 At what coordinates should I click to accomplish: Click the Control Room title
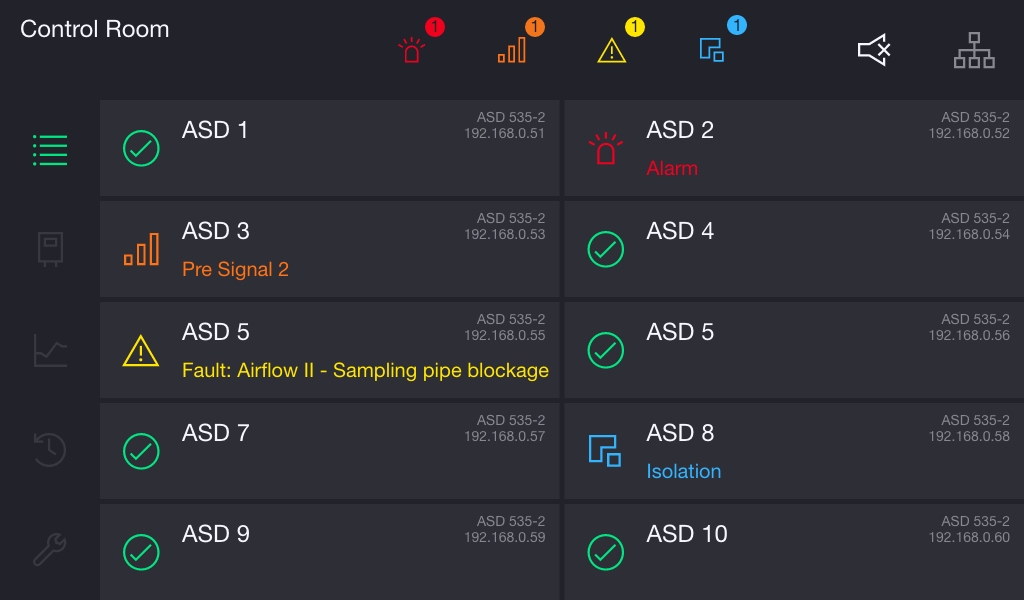coord(94,29)
